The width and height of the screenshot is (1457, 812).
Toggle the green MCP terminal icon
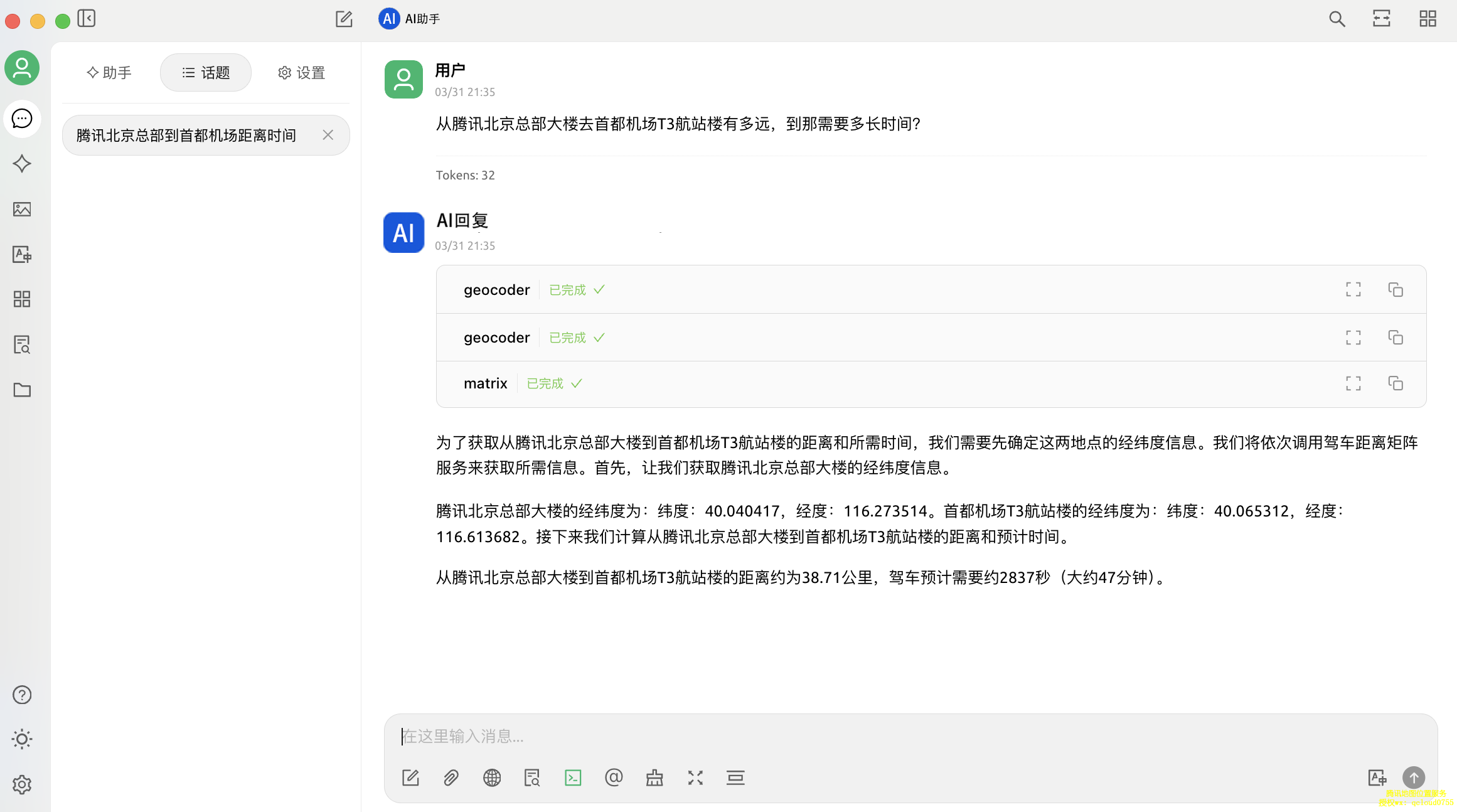(573, 778)
